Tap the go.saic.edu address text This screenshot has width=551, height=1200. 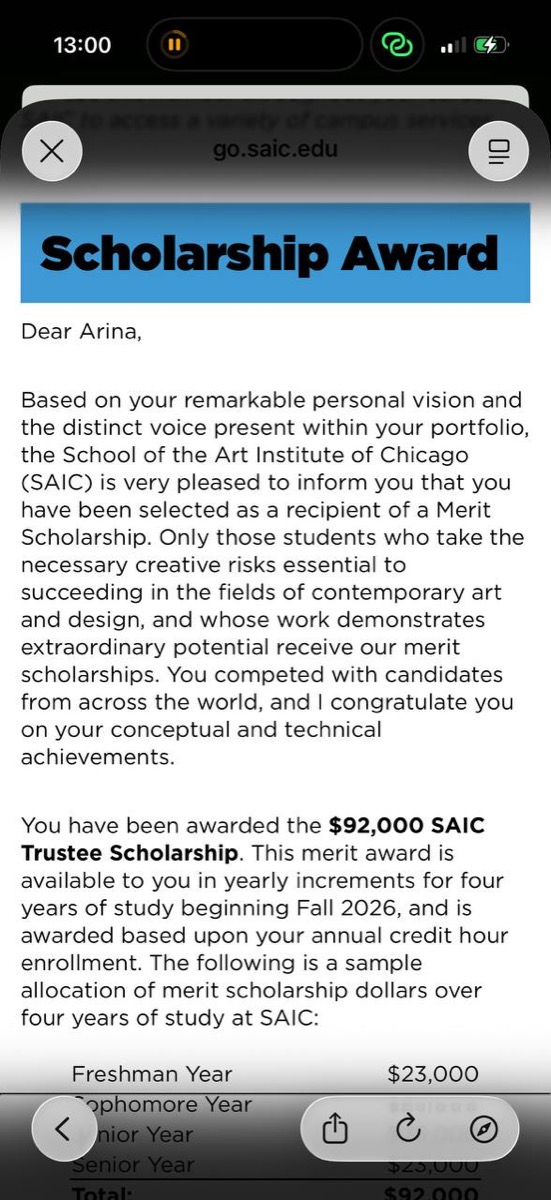(275, 150)
